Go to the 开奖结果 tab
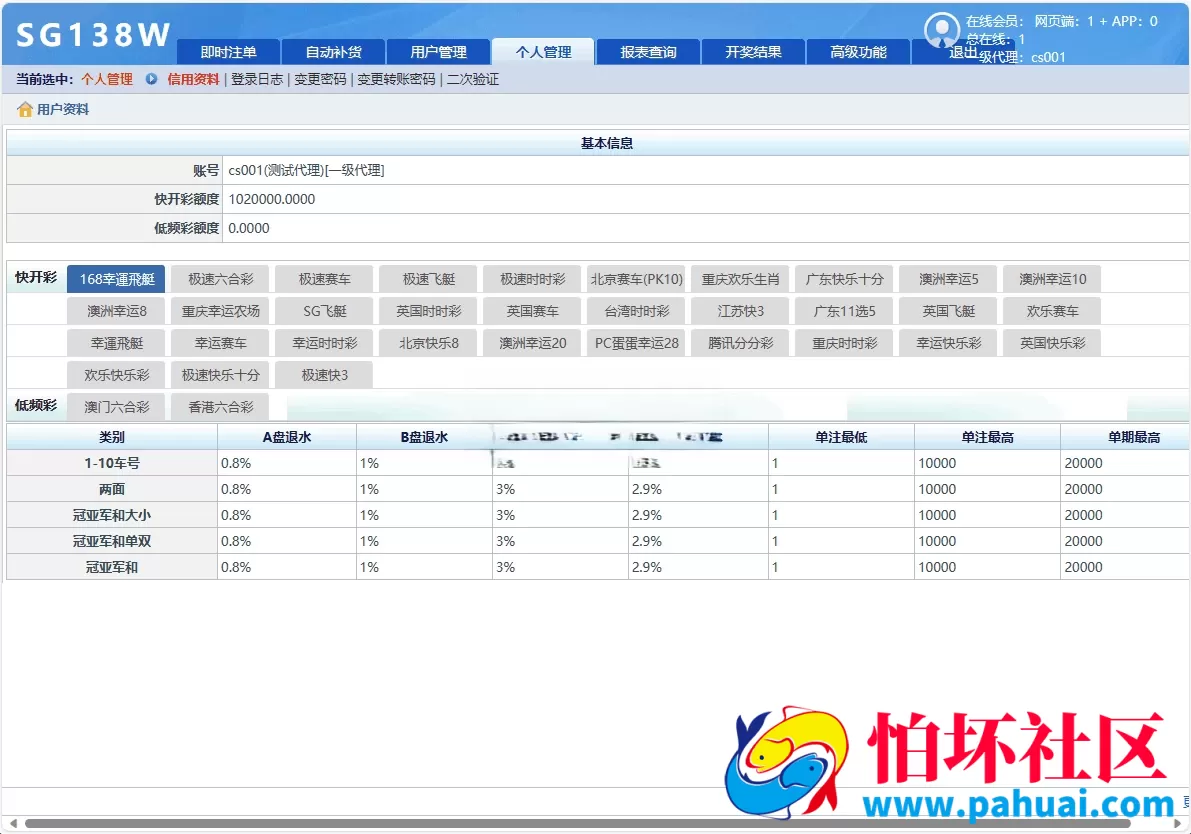 pos(753,52)
